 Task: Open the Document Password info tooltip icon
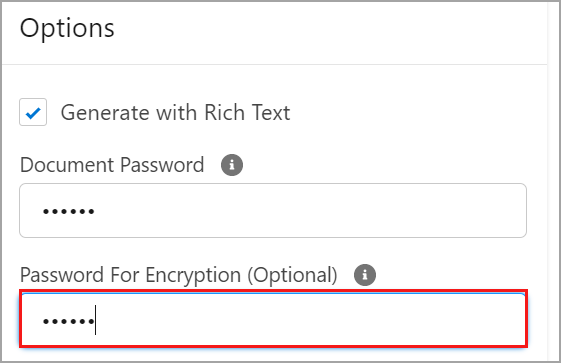tap(232, 165)
